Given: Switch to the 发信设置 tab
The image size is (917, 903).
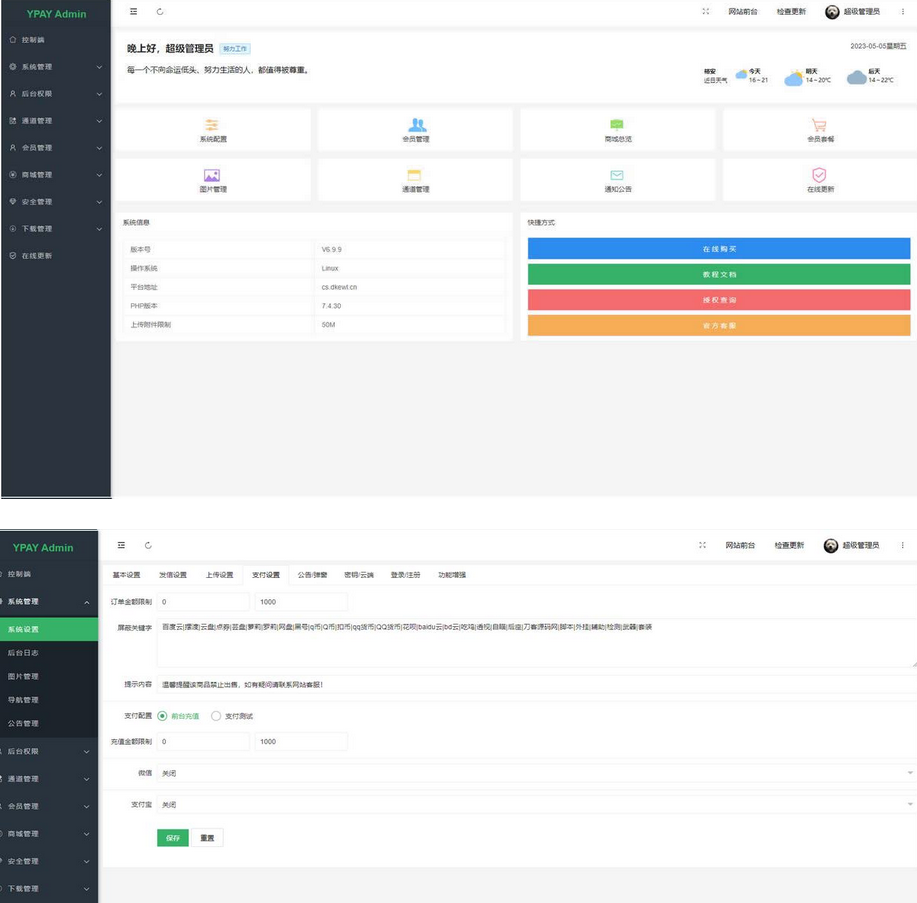Looking at the screenshot, I should point(172,575).
